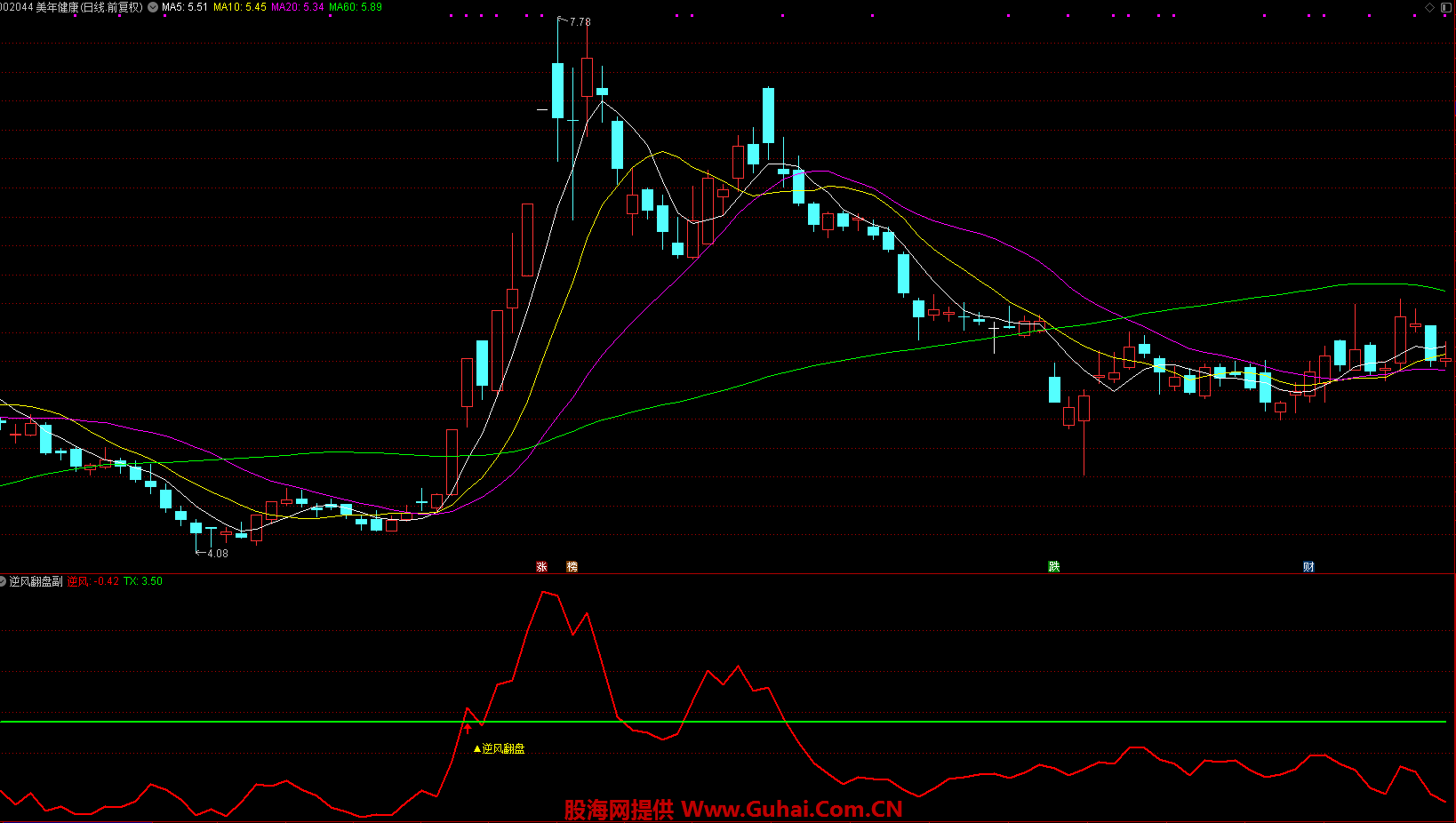Toggle the side panel icon at top right
The height and width of the screenshot is (823, 1456).
pos(1444,7)
